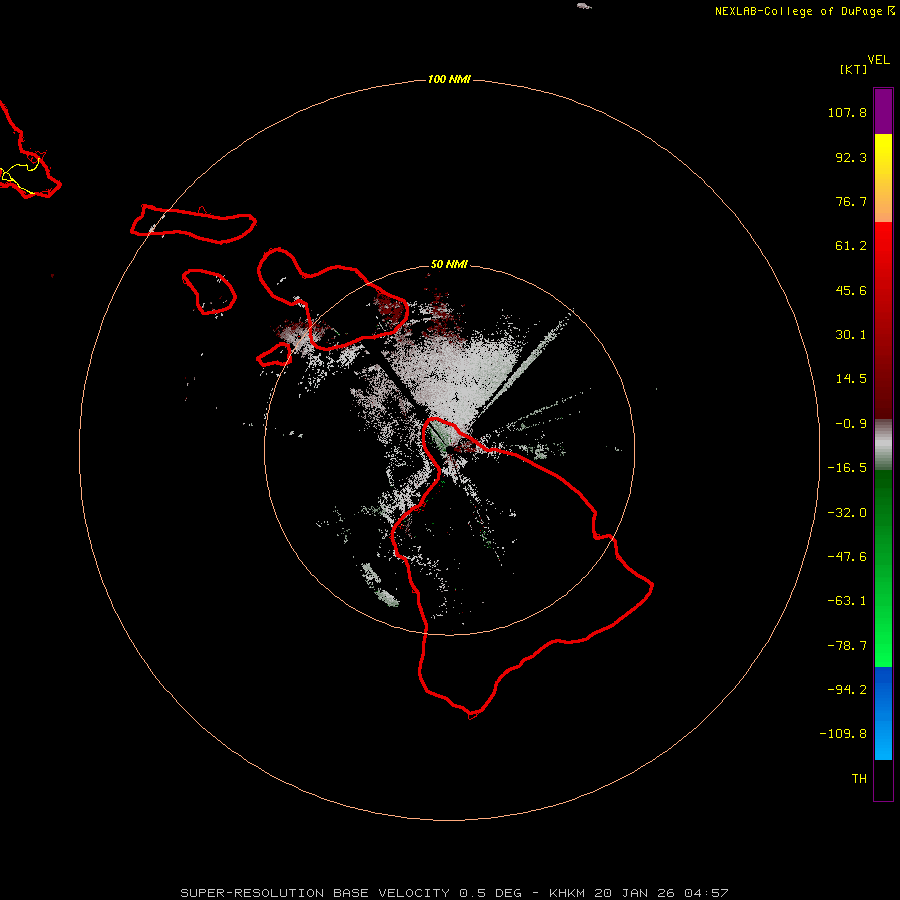This screenshot has height=900, width=900.
Task: Click the 76.7 velocity scale value
Action: pos(851,201)
